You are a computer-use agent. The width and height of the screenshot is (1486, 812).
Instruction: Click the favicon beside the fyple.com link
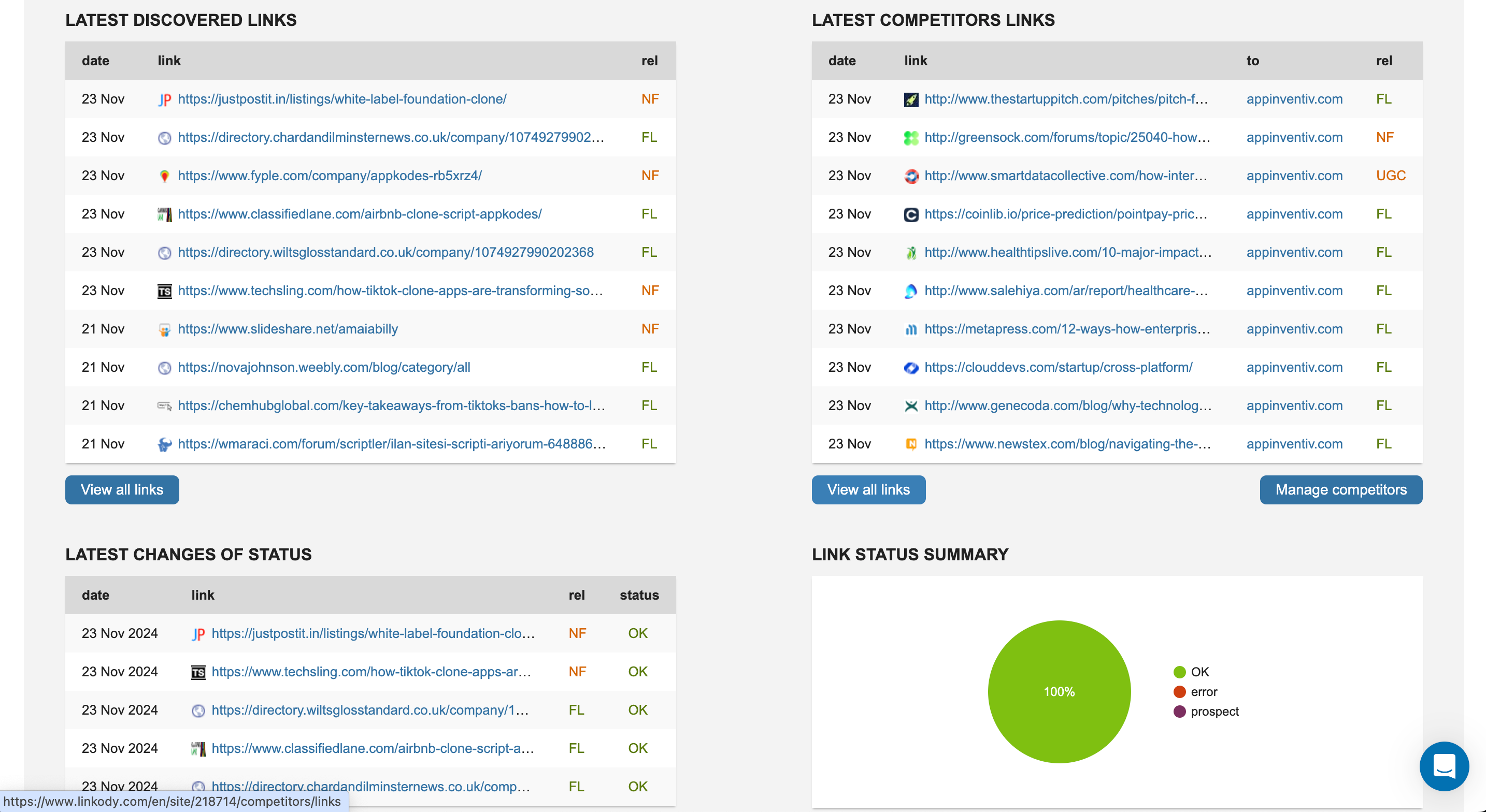click(164, 176)
